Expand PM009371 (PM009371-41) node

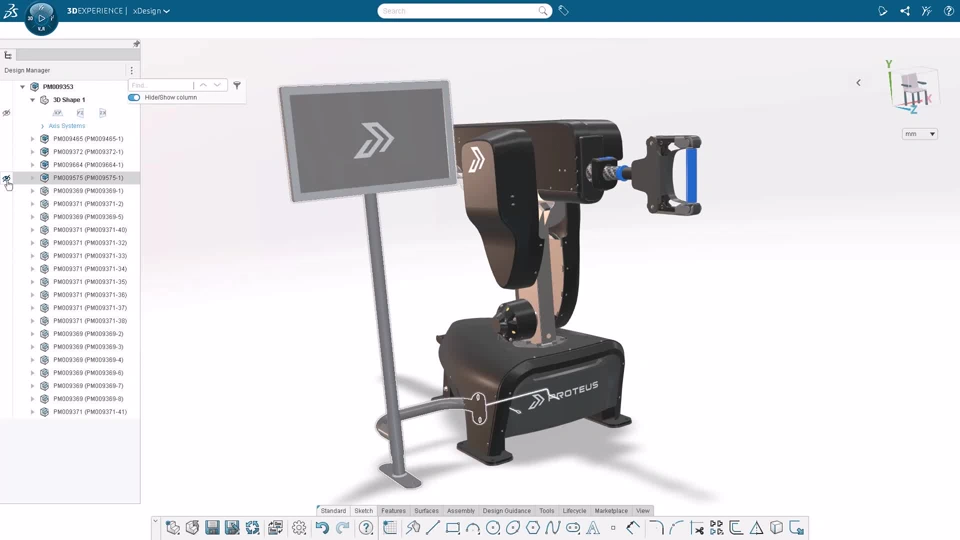tap(32, 412)
